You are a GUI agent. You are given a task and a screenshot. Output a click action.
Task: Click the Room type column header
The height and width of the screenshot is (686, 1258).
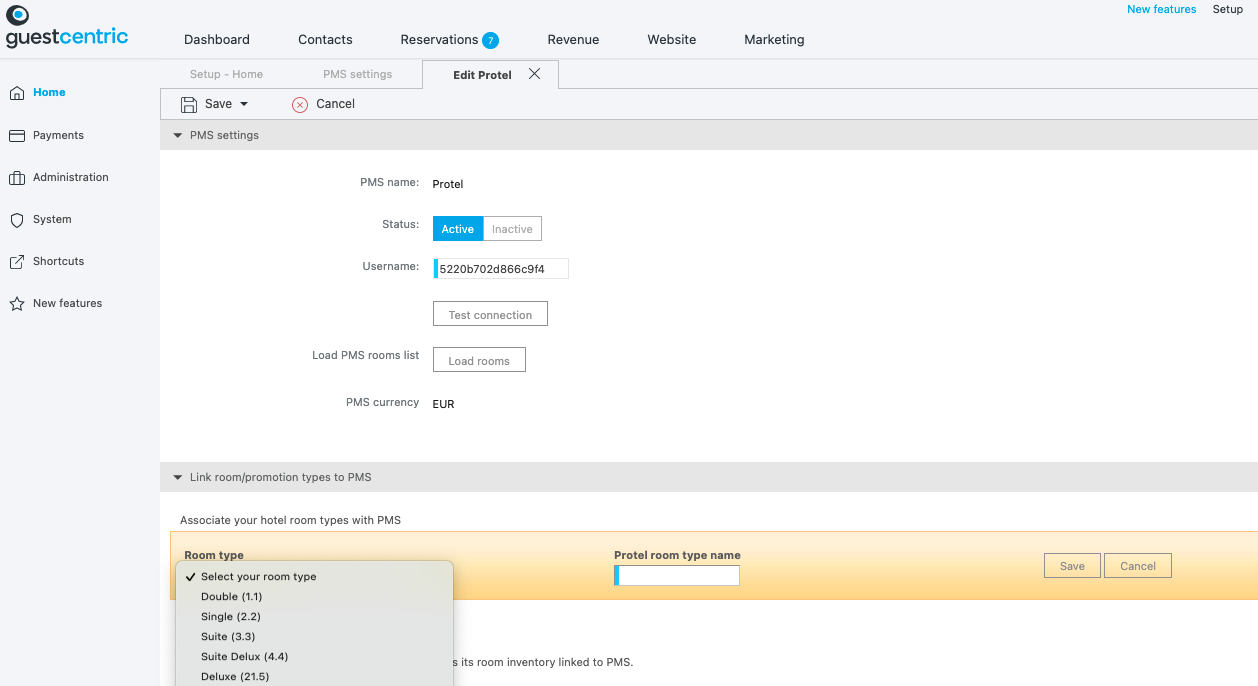tap(214, 555)
